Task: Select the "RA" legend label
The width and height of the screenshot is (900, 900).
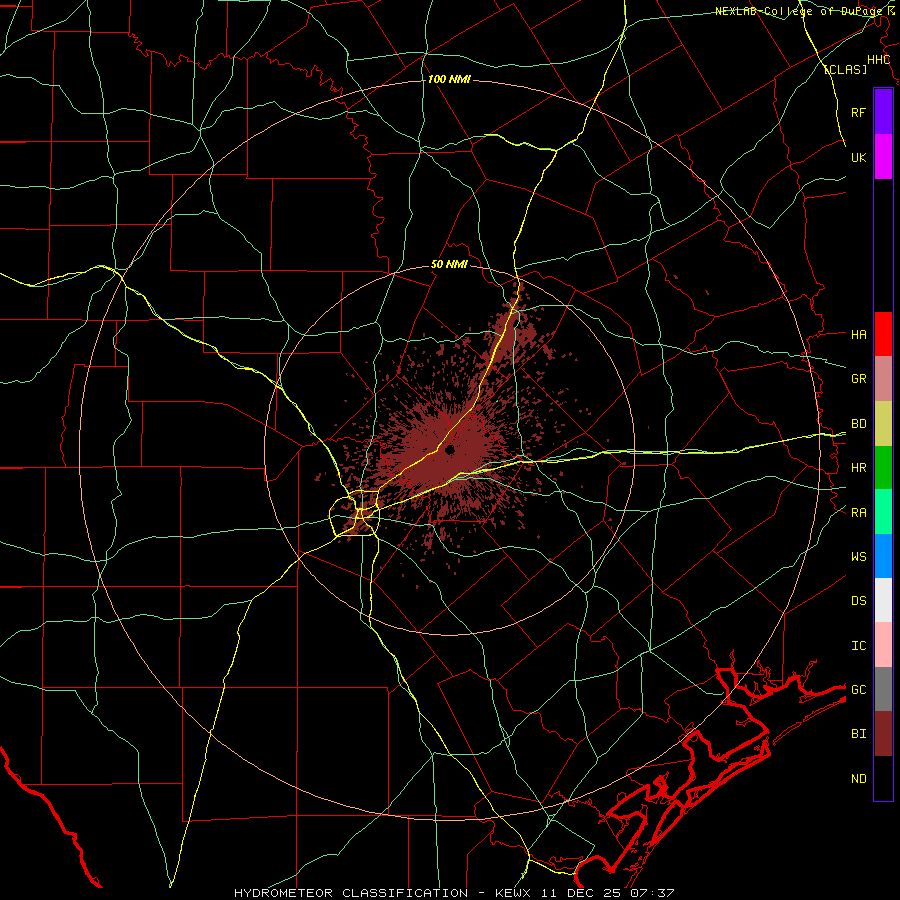Action: 858,512
